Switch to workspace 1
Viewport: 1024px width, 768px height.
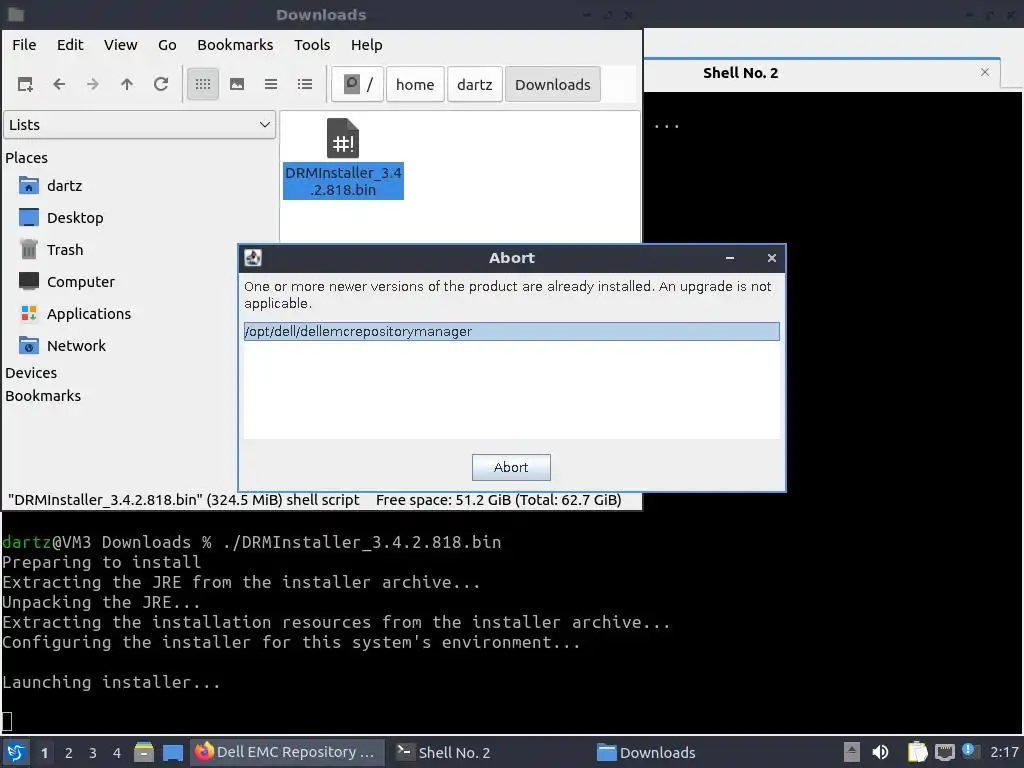[x=44, y=753]
